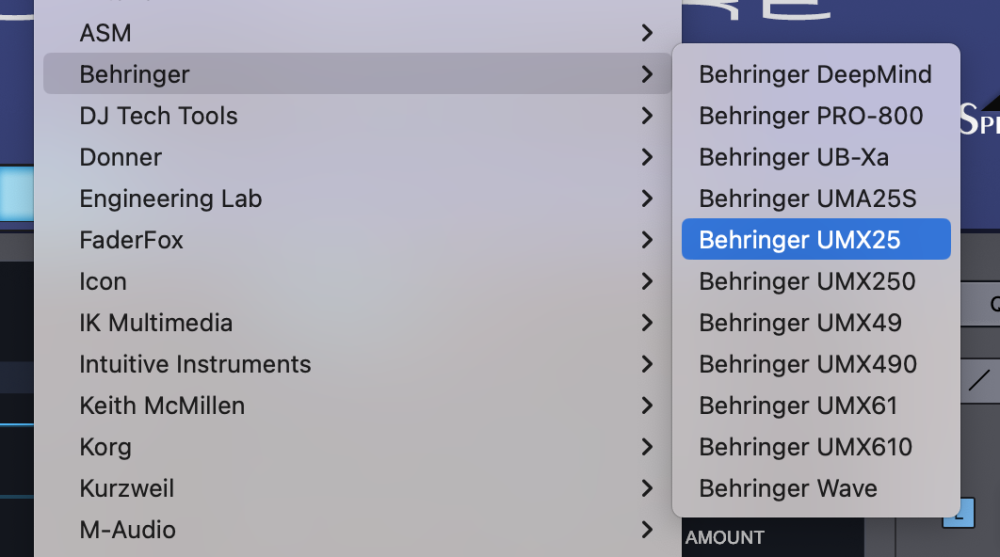Choose Behringer Wave from the list
Screen dimensions: 1000x557
pyautogui.click(x=788, y=489)
